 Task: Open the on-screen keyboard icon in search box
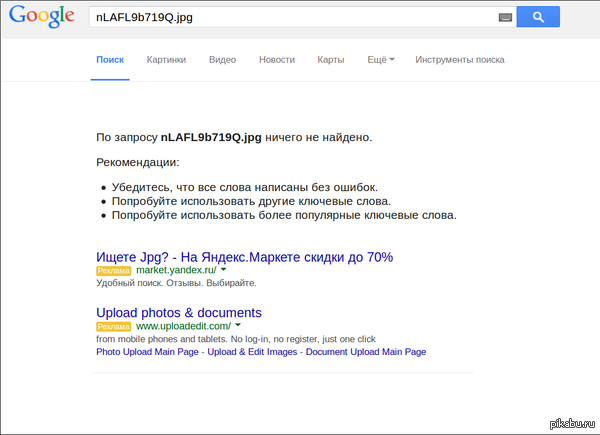(505, 17)
